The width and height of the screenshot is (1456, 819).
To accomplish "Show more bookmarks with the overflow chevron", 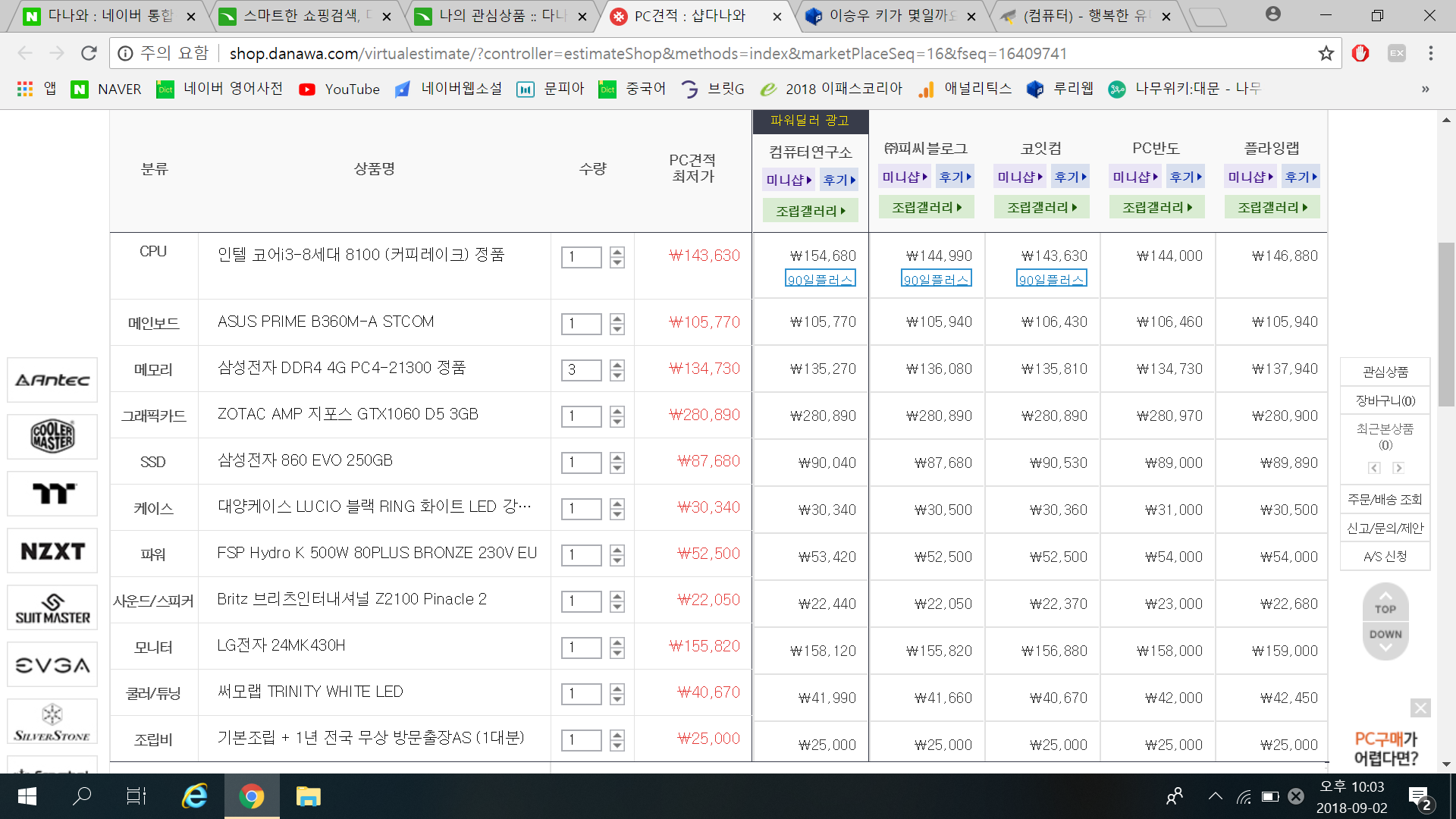I will [x=1425, y=89].
